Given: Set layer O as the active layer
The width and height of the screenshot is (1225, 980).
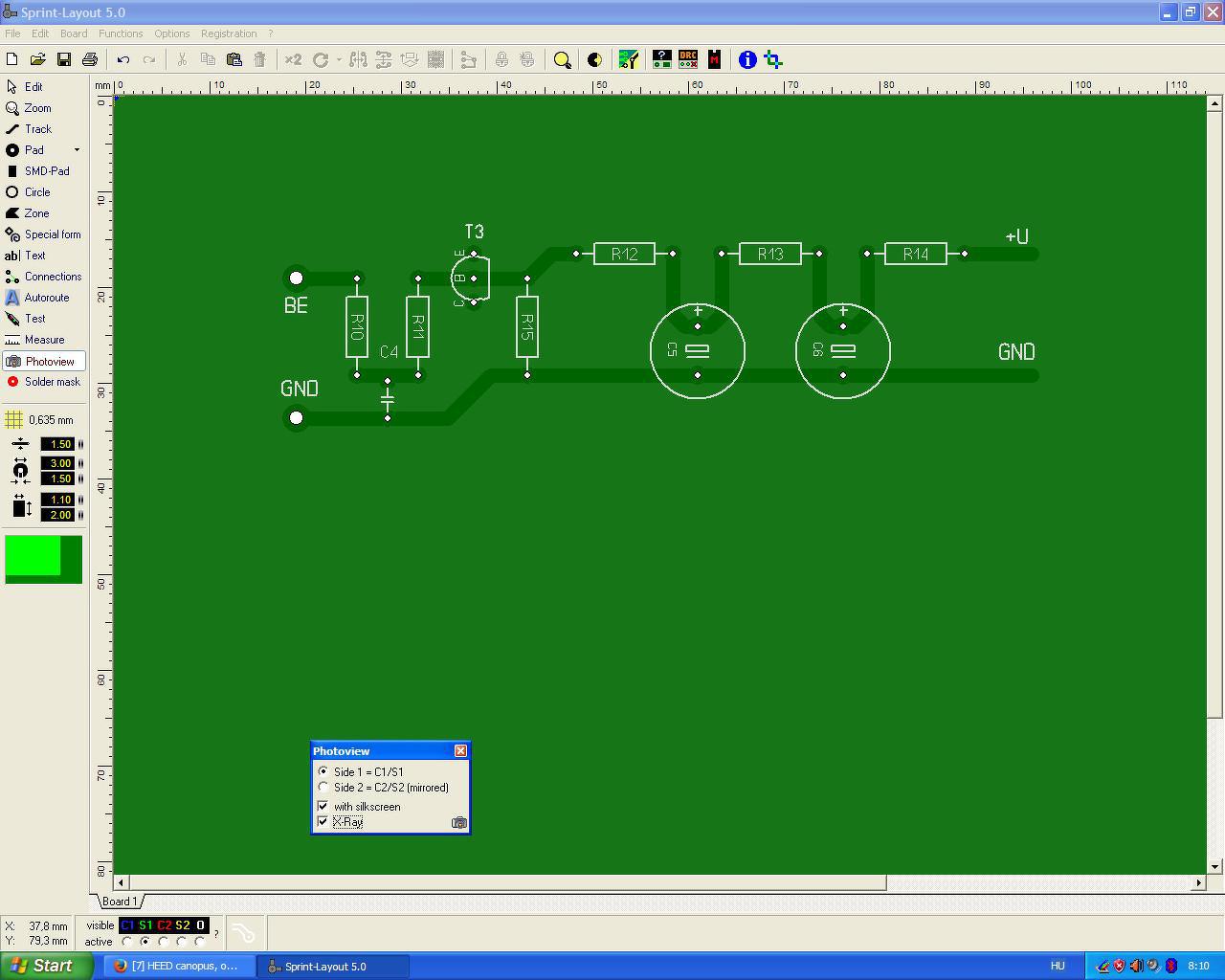Looking at the screenshot, I should (200, 942).
